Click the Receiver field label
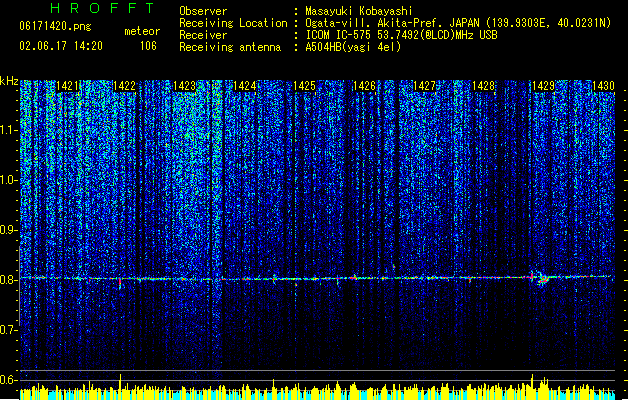The height and width of the screenshot is (400, 629). point(203,35)
